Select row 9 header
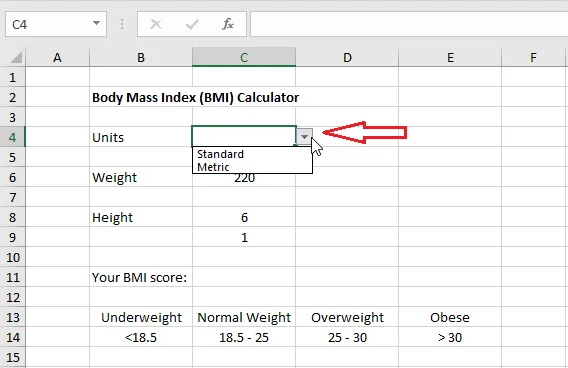The image size is (568, 368). point(13,237)
